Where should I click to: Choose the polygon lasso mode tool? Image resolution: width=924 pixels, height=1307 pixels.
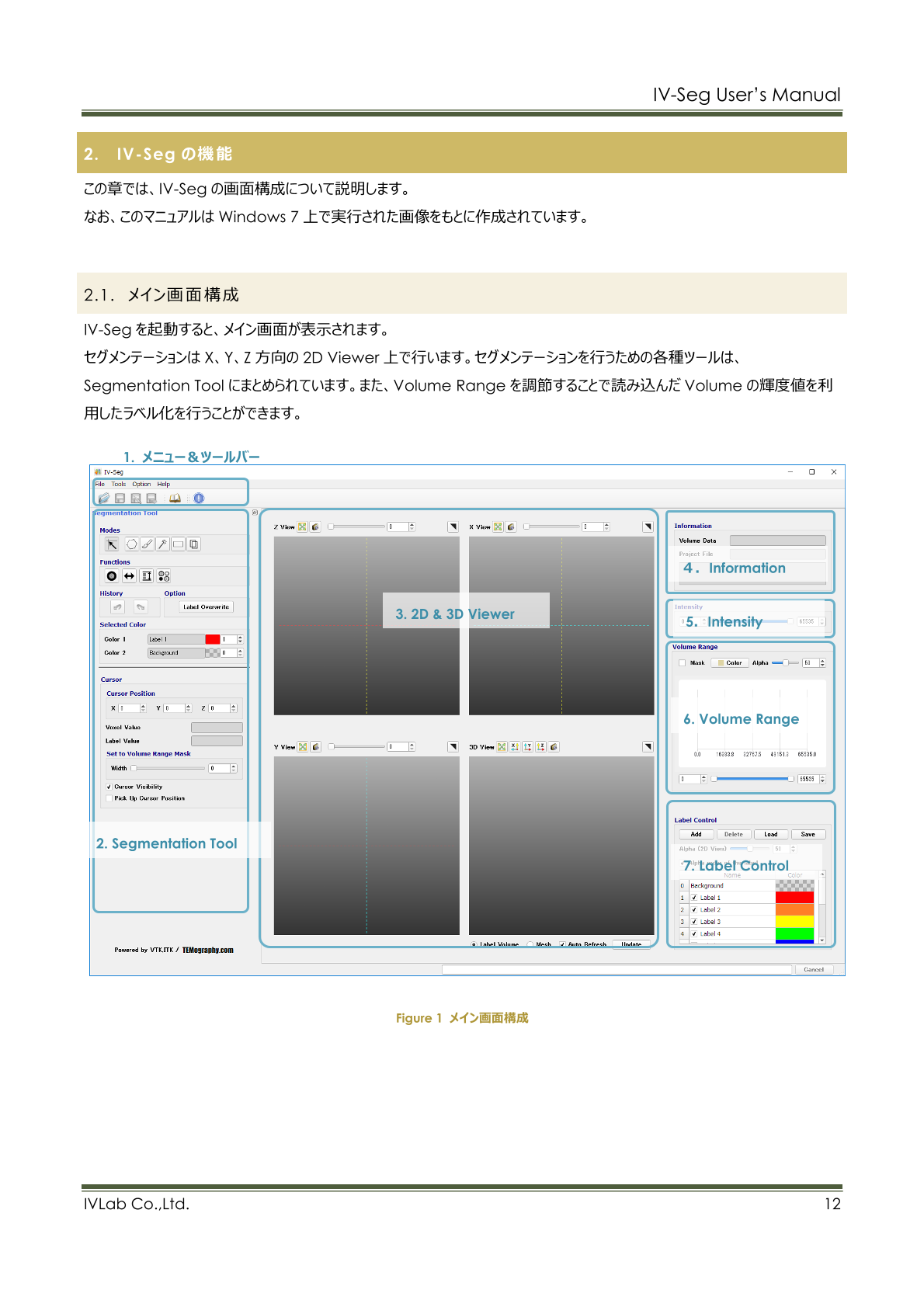(x=131, y=544)
